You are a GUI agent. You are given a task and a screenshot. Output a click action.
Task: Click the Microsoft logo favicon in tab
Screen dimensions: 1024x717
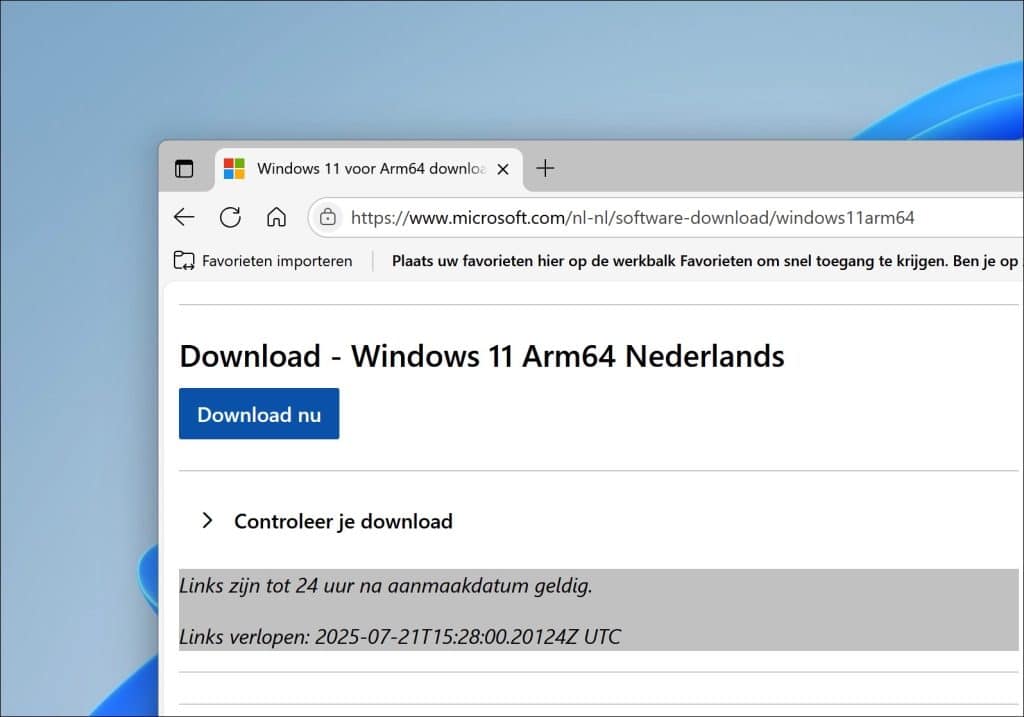tap(234, 168)
